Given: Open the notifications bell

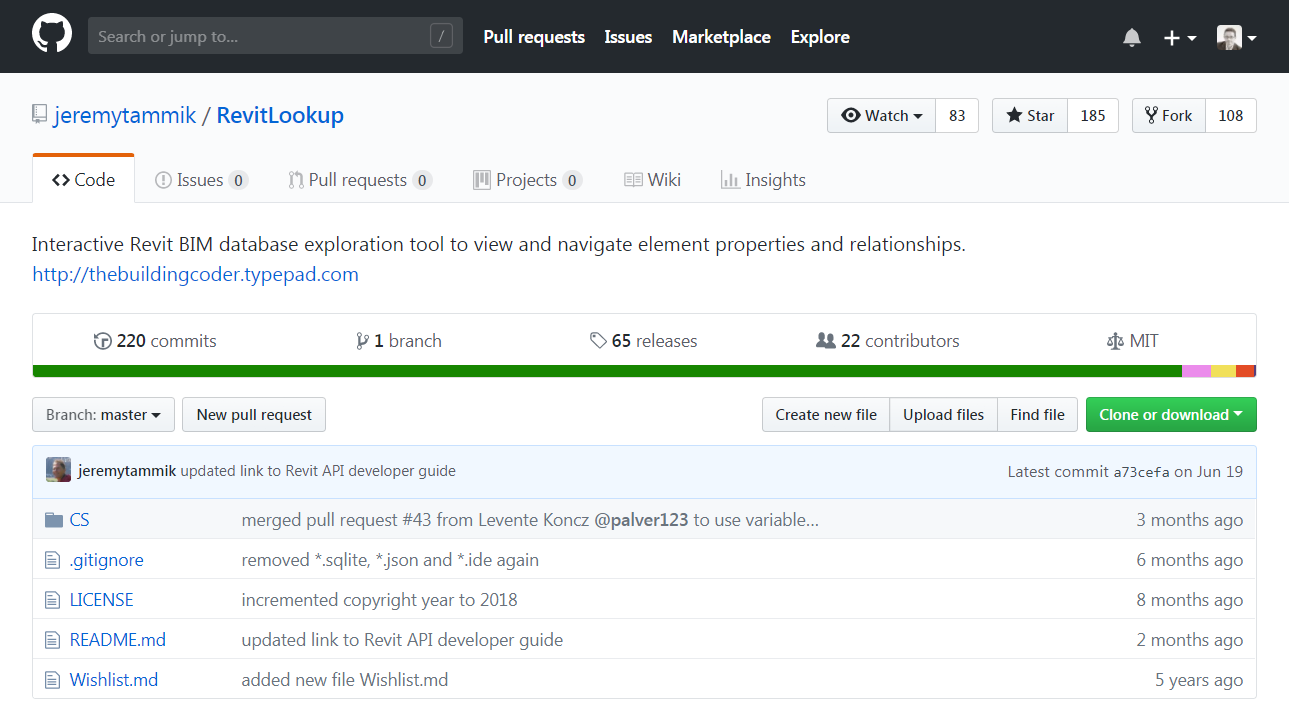Looking at the screenshot, I should [1132, 37].
